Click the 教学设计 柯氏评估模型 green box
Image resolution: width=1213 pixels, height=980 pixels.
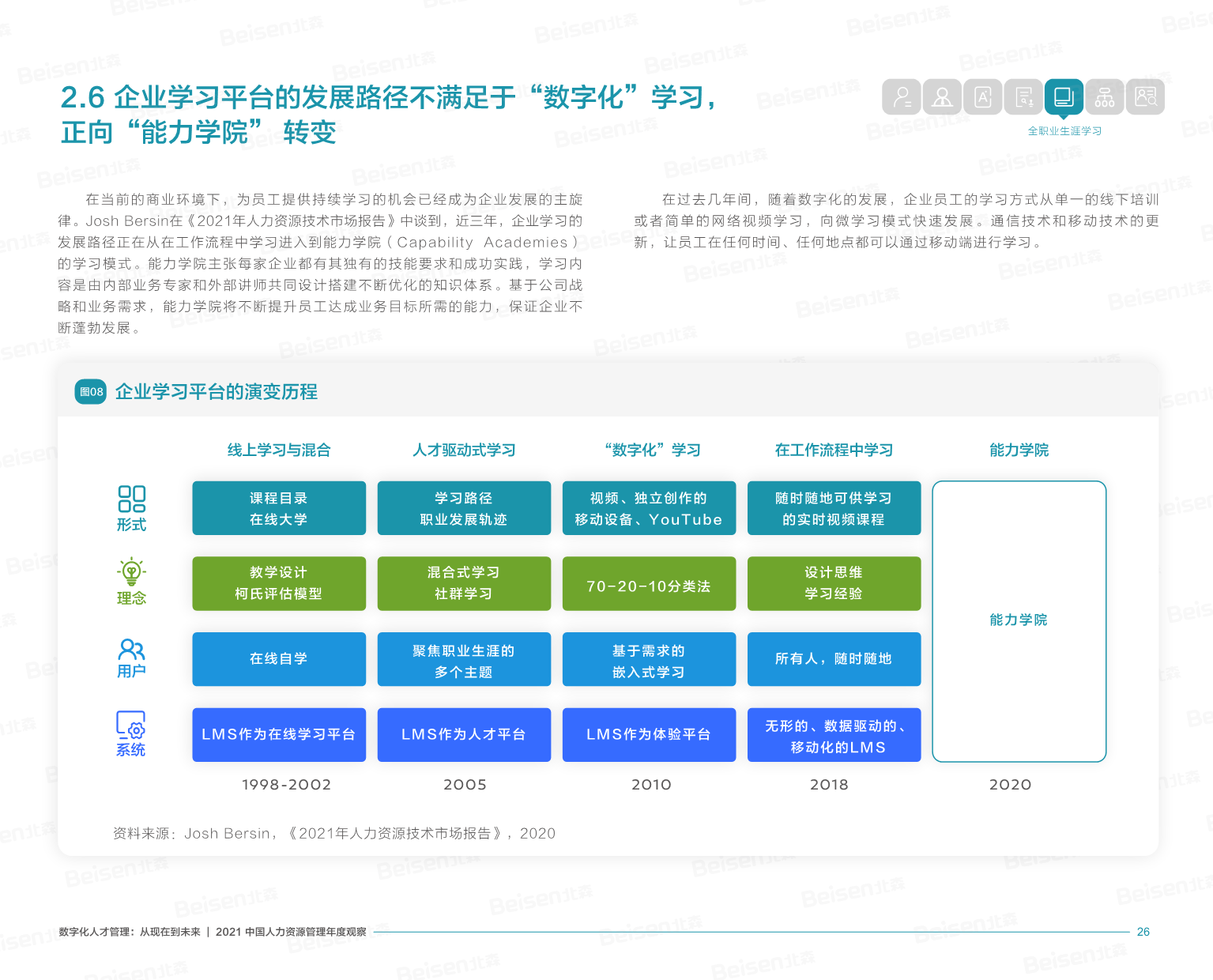pyautogui.click(x=279, y=583)
